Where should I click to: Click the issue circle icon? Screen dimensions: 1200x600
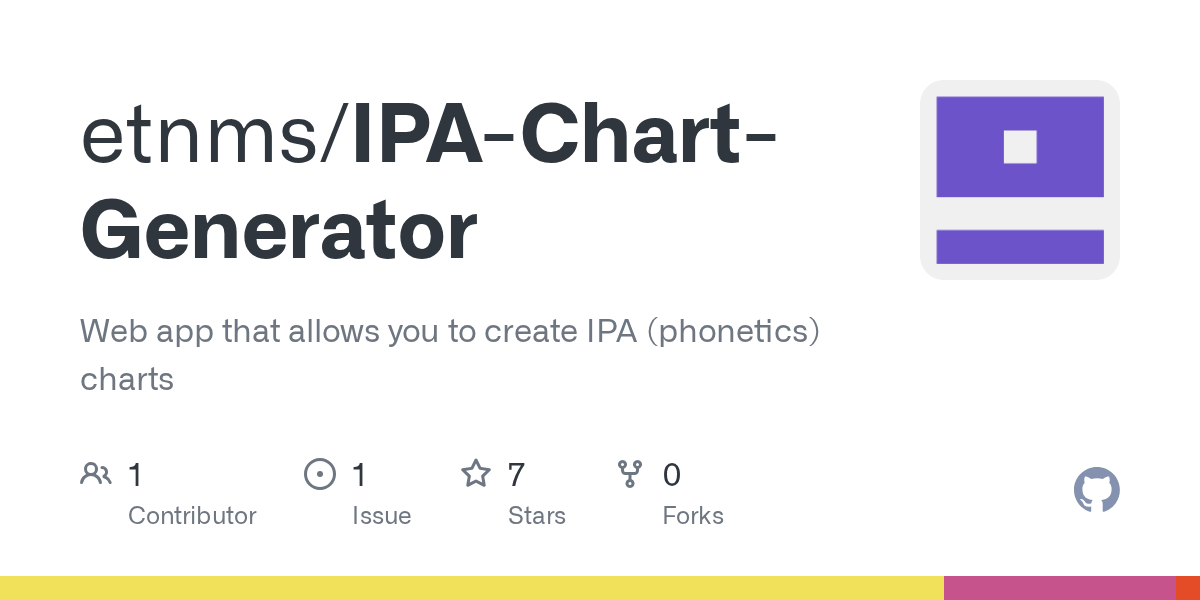pyautogui.click(x=319, y=474)
